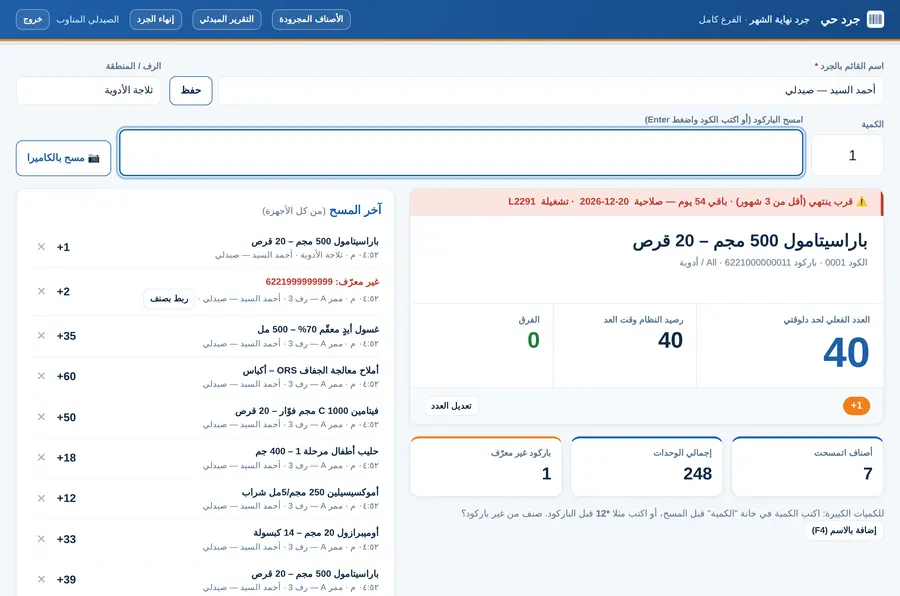Open the الأصناف المجرودة counted items list
Screen dimensions: 900x596
pos(311,20)
